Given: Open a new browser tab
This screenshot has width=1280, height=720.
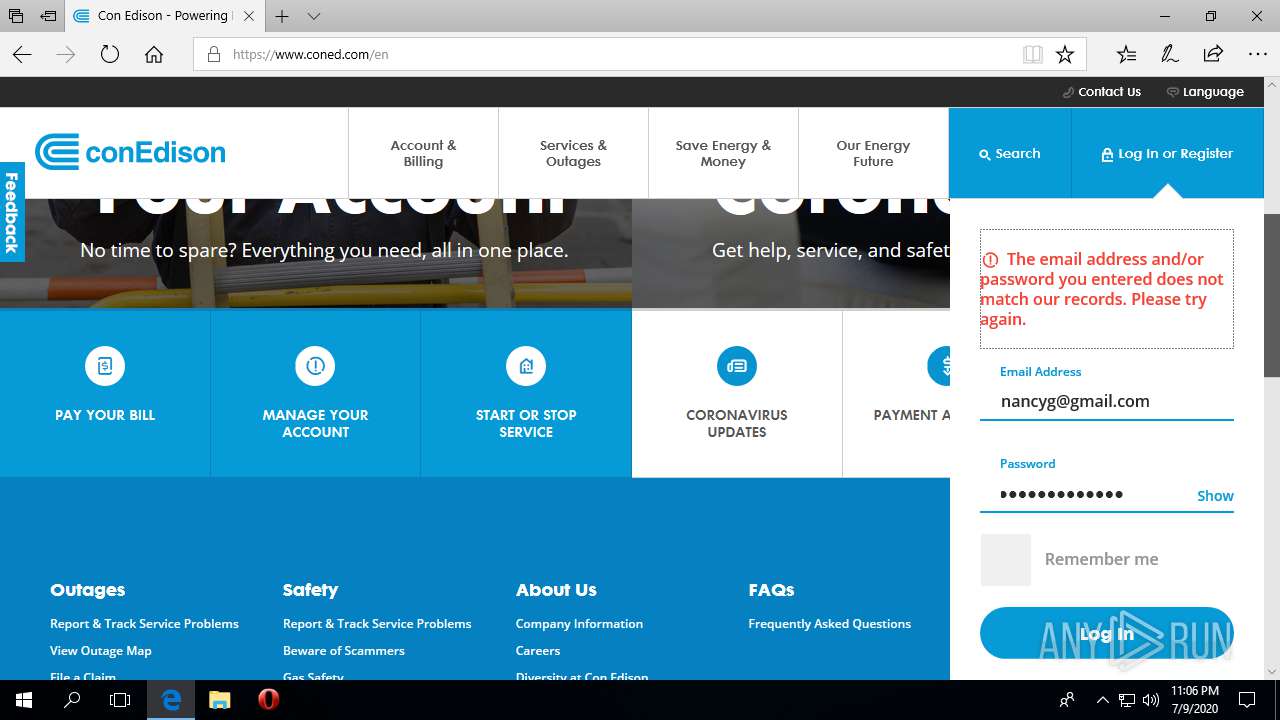Looking at the screenshot, I should point(283,16).
